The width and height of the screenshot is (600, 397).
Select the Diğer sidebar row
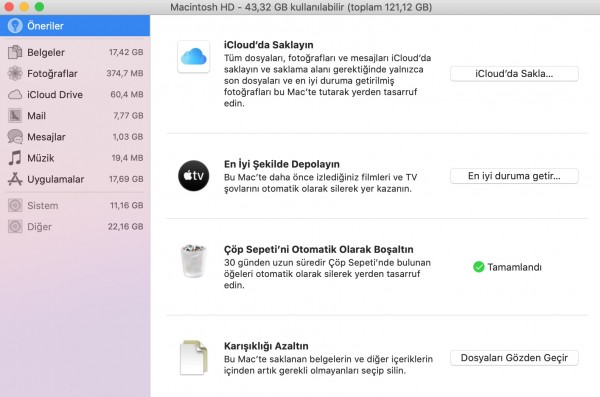click(75, 227)
